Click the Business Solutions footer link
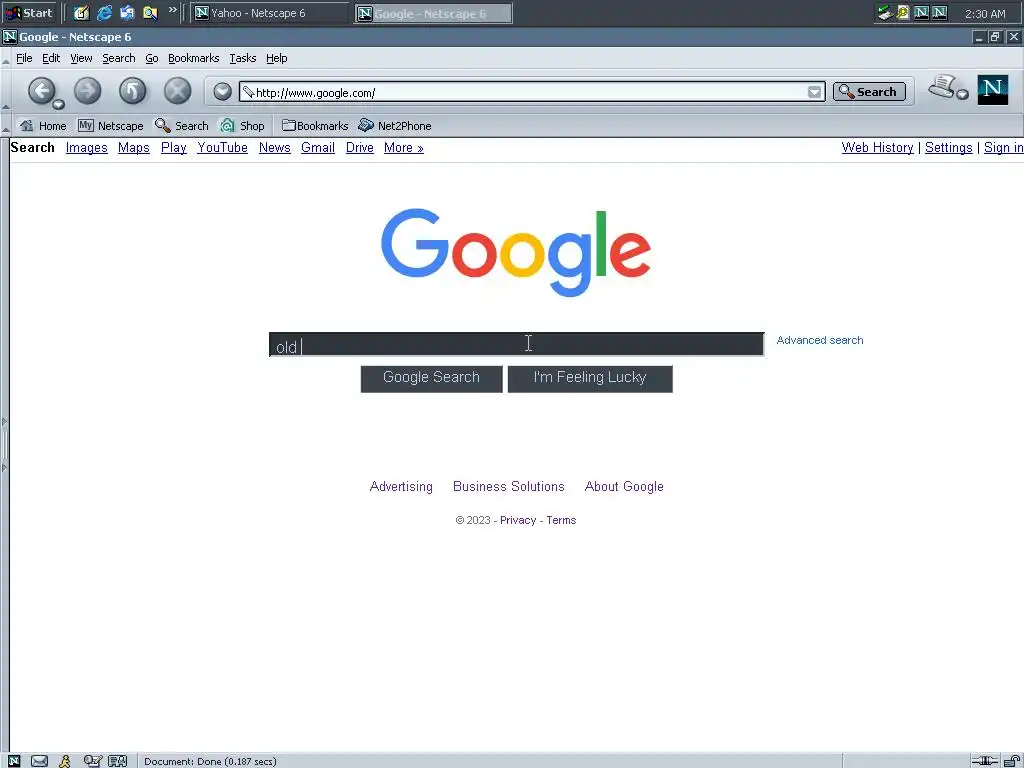Screen dimensions: 1024x768 (x=509, y=487)
